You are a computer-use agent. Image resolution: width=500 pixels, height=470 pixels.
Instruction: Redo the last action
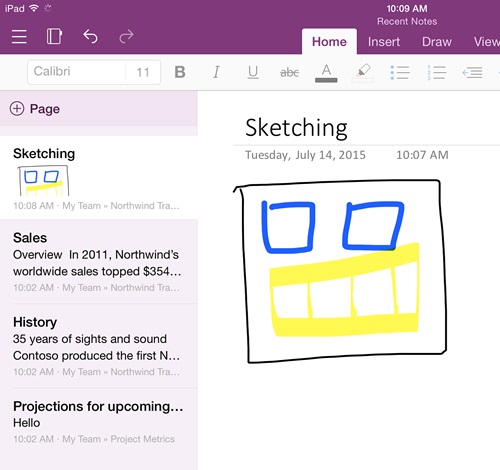[x=126, y=36]
